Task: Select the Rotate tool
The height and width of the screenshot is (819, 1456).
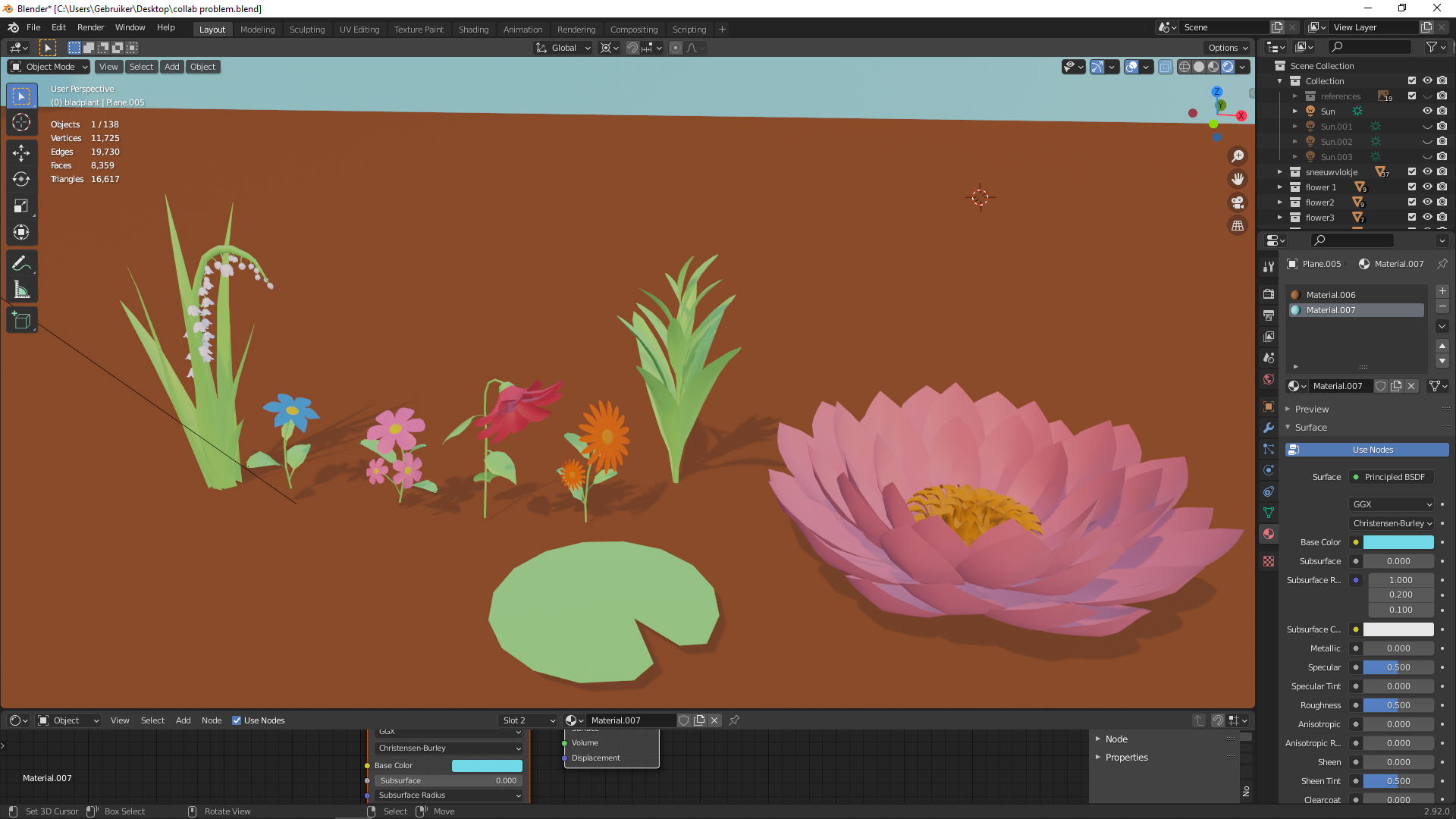Action: click(x=21, y=179)
